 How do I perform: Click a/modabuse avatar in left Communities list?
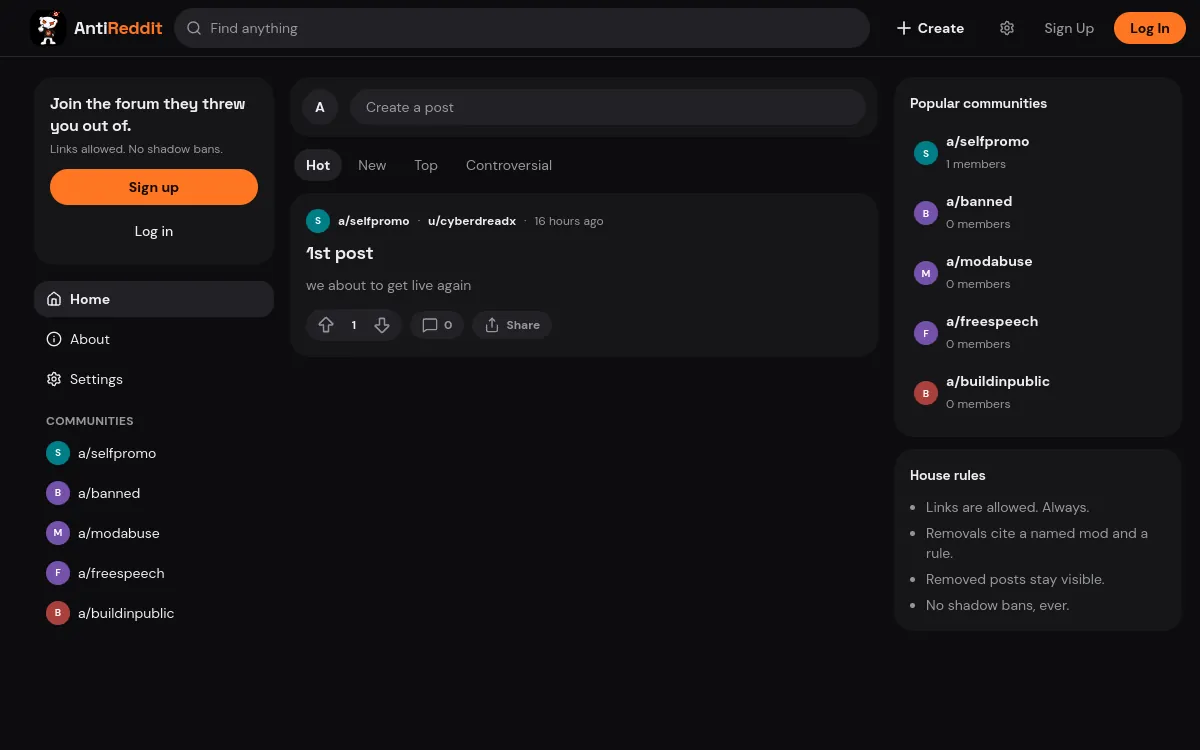(x=58, y=533)
